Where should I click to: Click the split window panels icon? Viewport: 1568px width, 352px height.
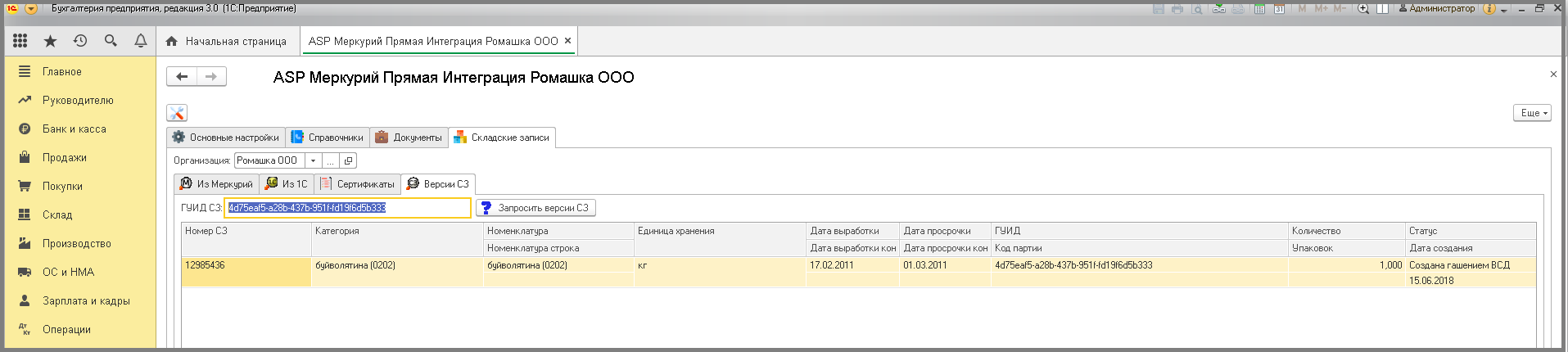[x=1382, y=9]
